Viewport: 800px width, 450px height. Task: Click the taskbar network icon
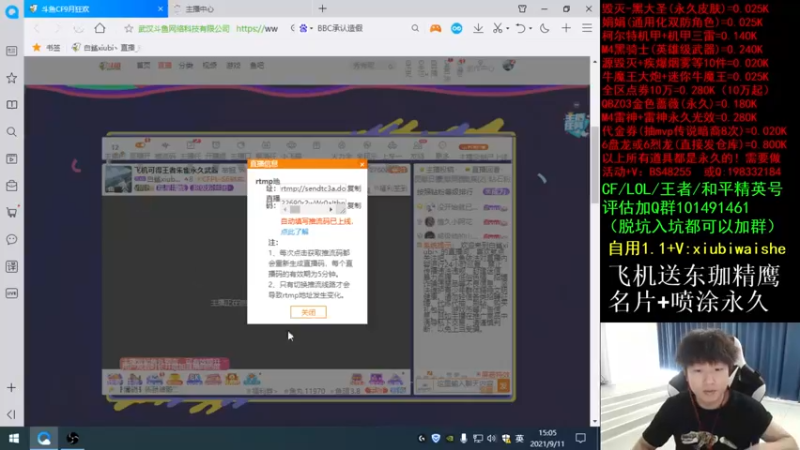pos(478,438)
